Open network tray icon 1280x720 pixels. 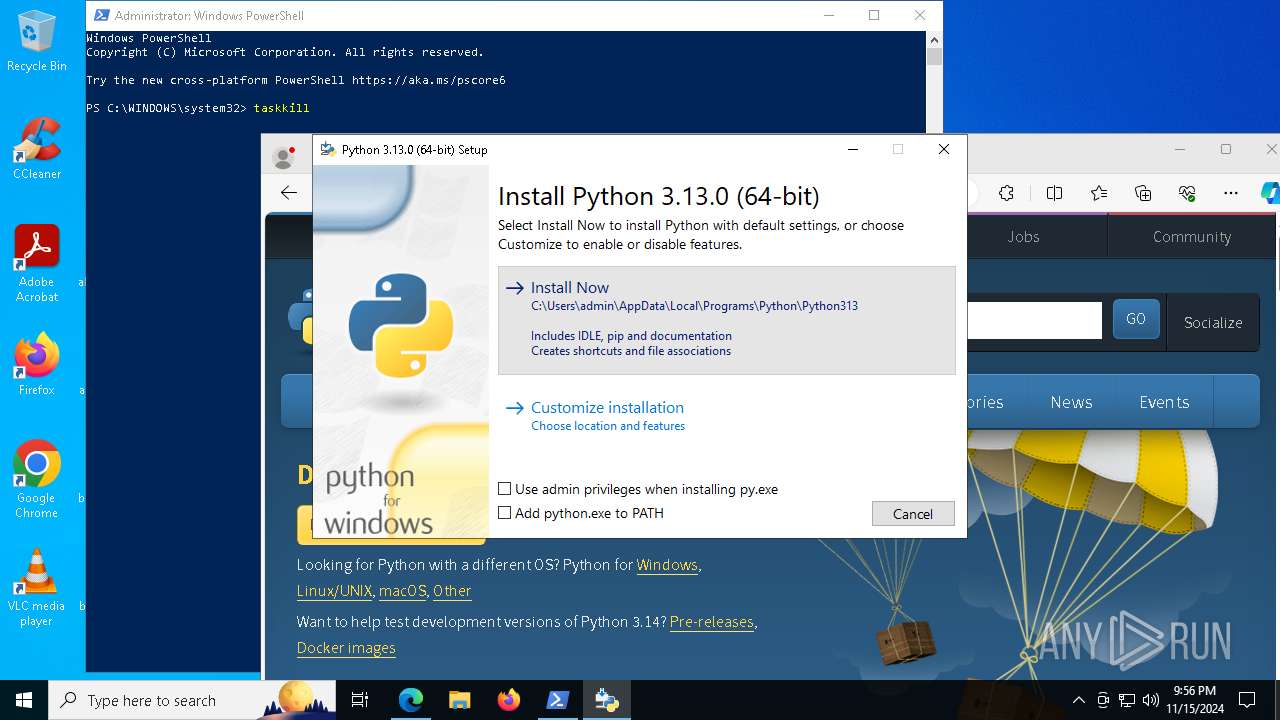(x=1127, y=700)
